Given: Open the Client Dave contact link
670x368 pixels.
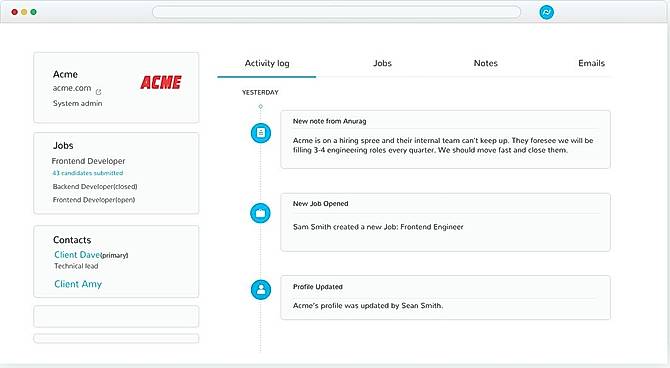Looking at the screenshot, I should click(77, 255).
